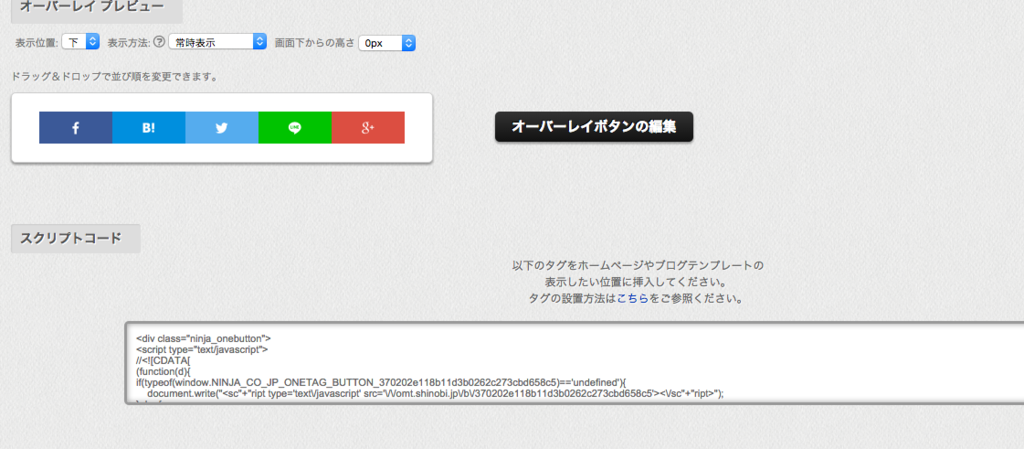Click the Twitter bird share button
This screenshot has height=449, width=1024.
click(222, 127)
